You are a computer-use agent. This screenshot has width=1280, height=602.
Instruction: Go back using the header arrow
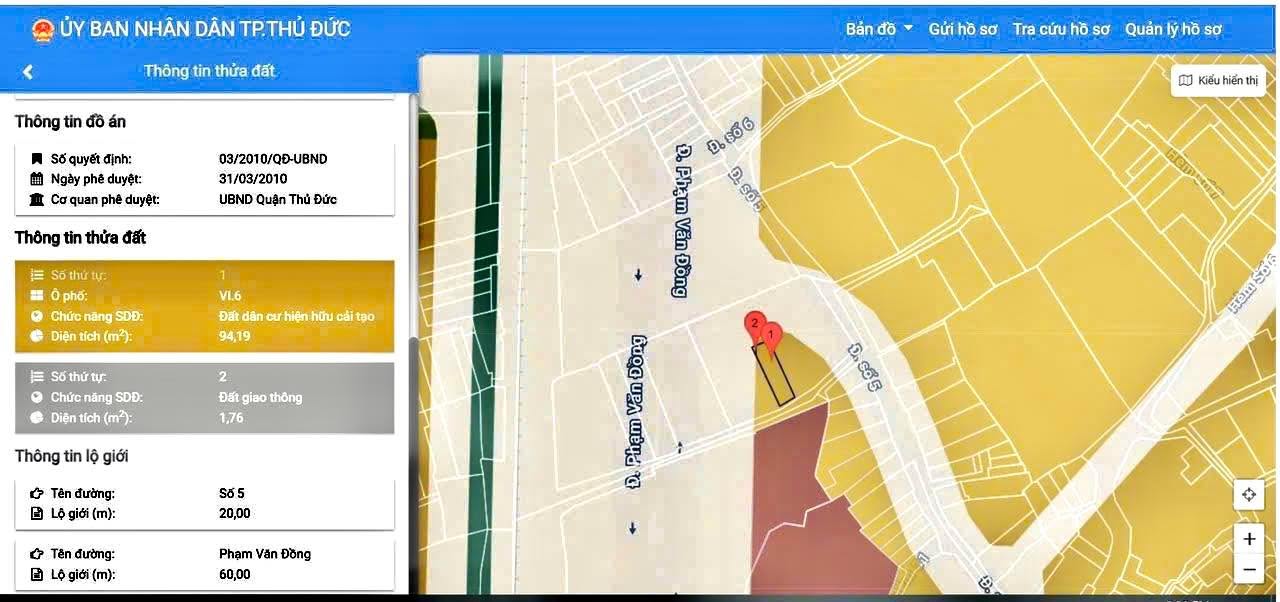click(x=28, y=72)
